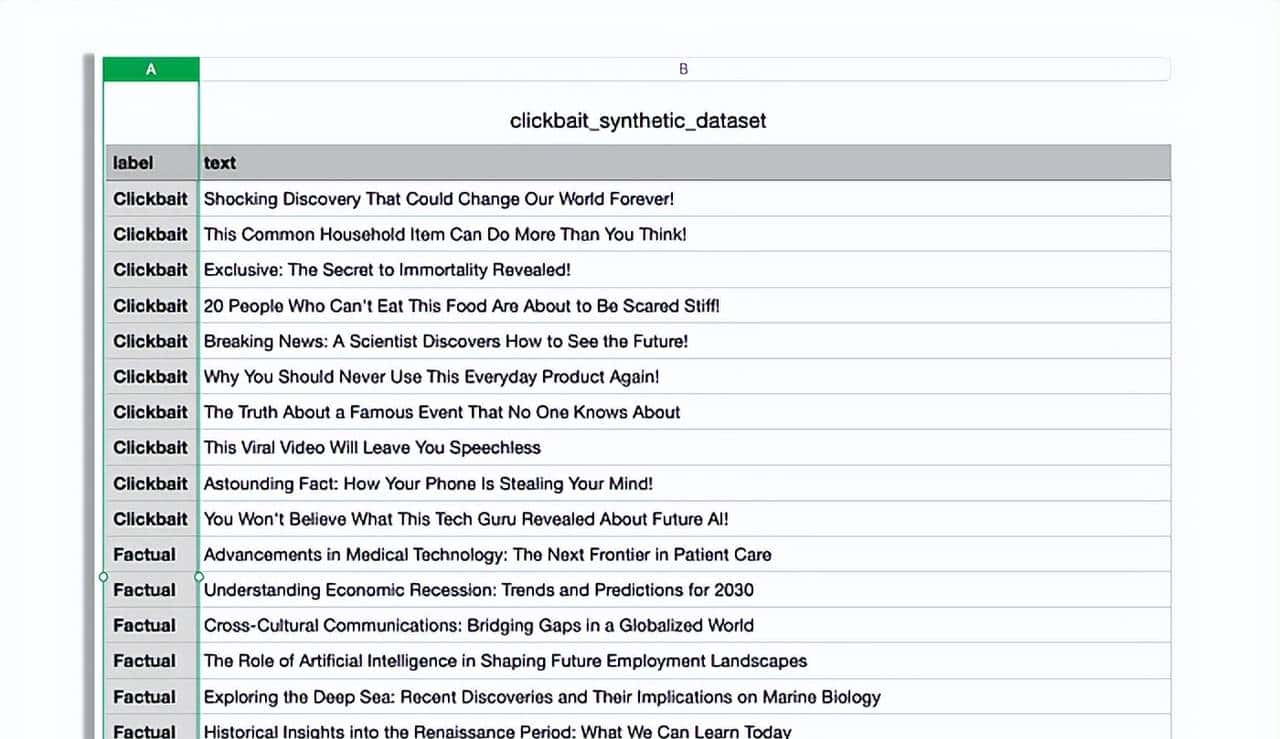Screen dimensions: 1280x739
Task: Select the "Role of Artificial Intelligence" cell
Action: coord(505,661)
